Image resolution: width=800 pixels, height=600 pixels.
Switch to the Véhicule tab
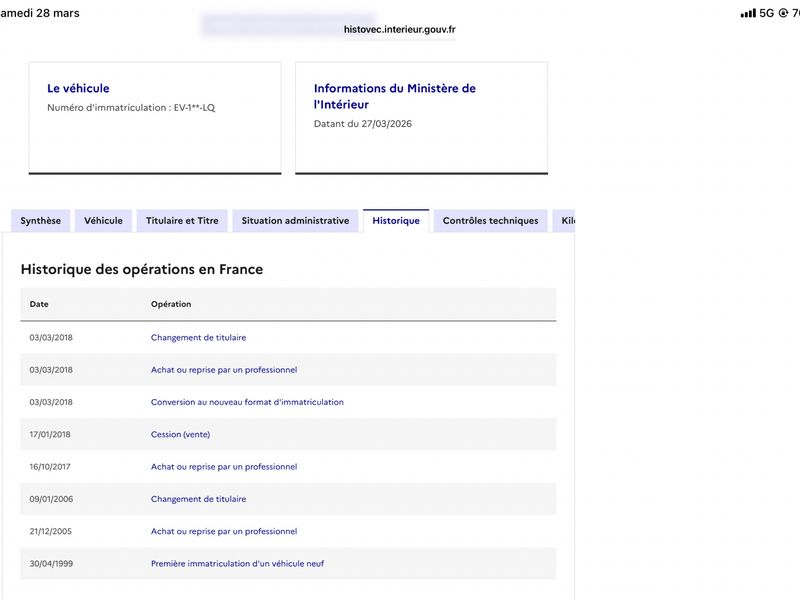point(103,221)
